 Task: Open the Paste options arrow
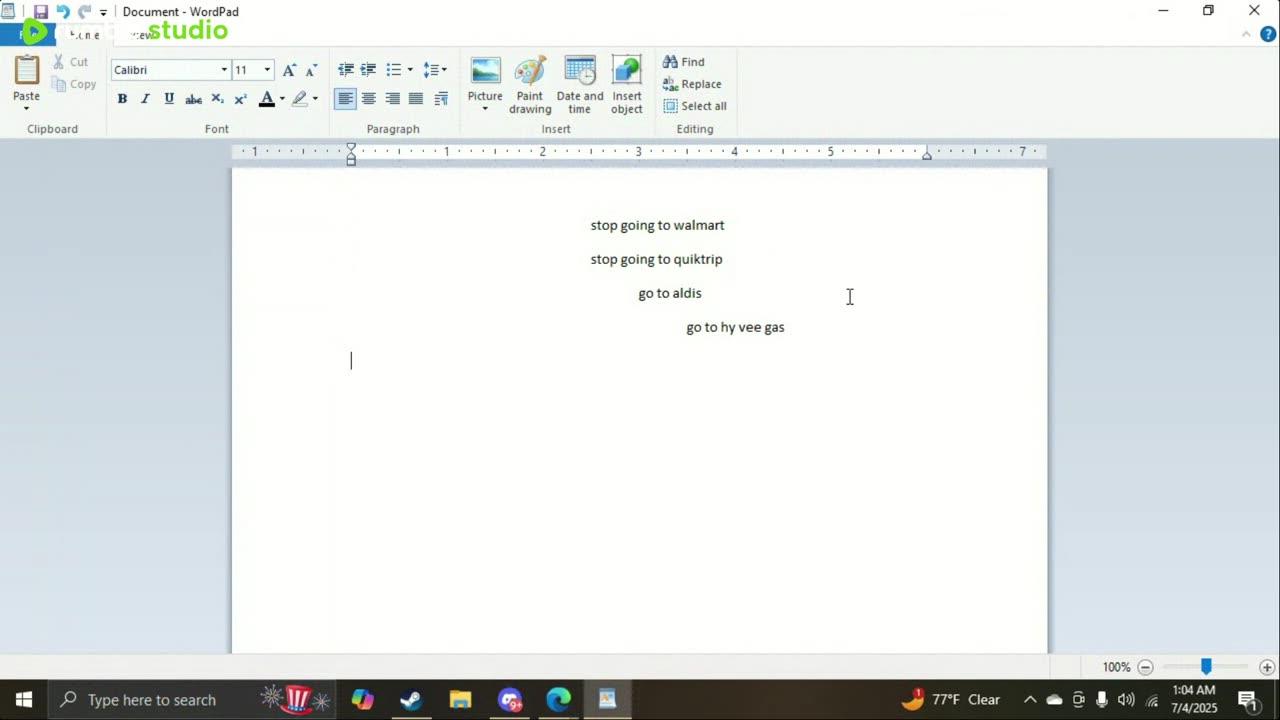[26, 108]
